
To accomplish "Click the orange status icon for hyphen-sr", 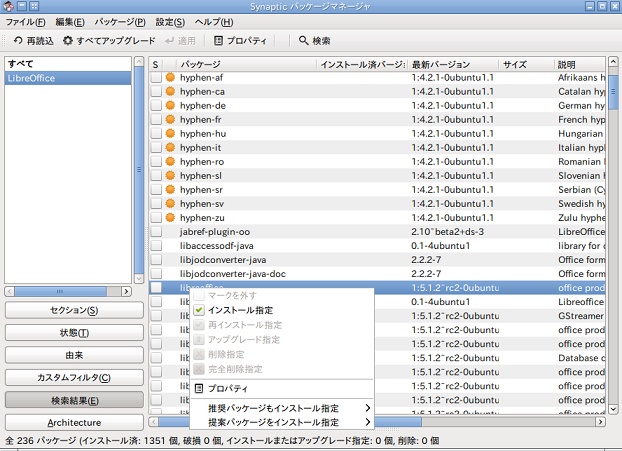I will [x=170, y=190].
